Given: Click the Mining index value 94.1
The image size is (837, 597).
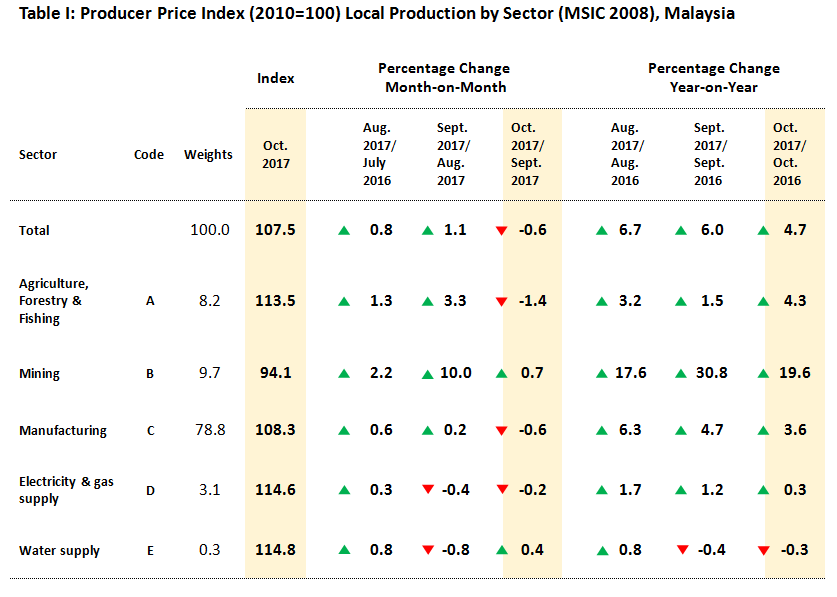Looking at the screenshot, I should (275, 373).
